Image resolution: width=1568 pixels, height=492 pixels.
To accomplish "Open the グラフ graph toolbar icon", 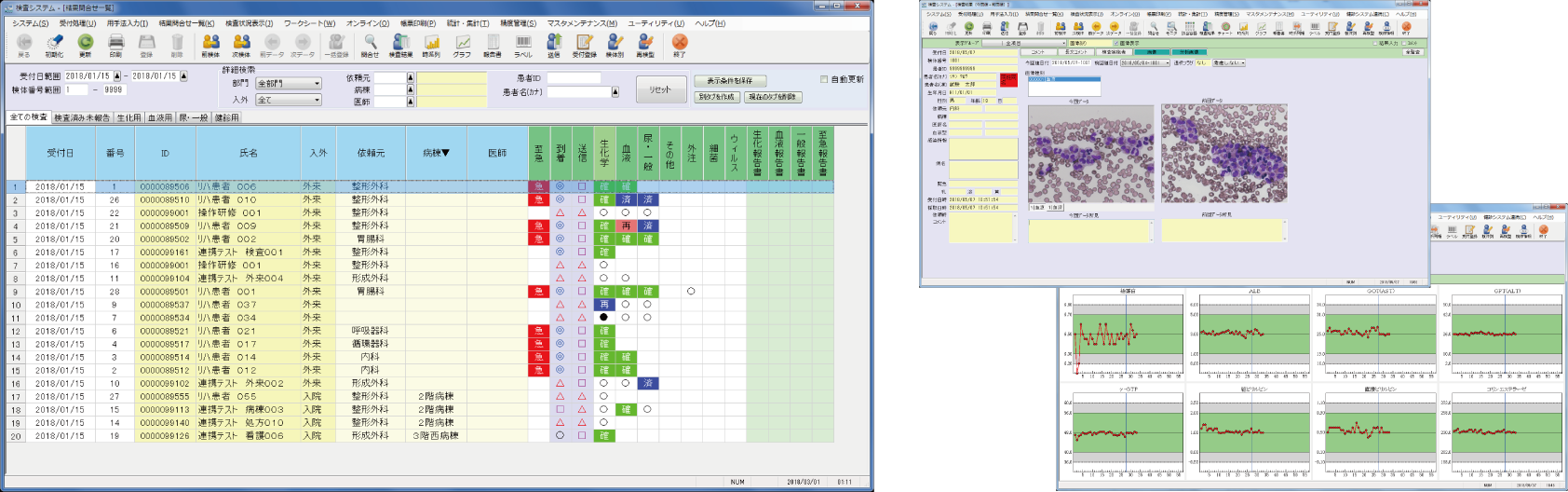I will [x=462, y=43].
